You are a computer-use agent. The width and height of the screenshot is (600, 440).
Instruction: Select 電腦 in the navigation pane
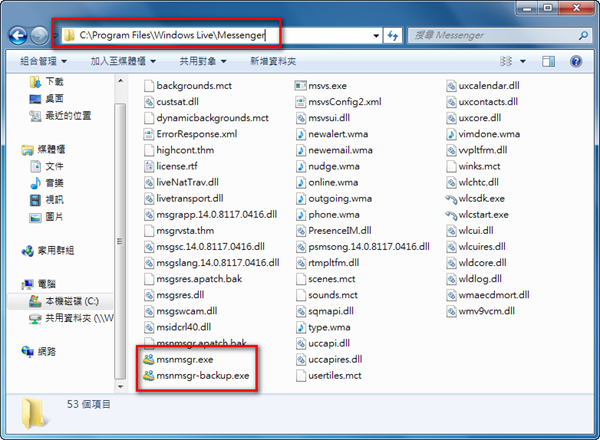tap(38, 284)
